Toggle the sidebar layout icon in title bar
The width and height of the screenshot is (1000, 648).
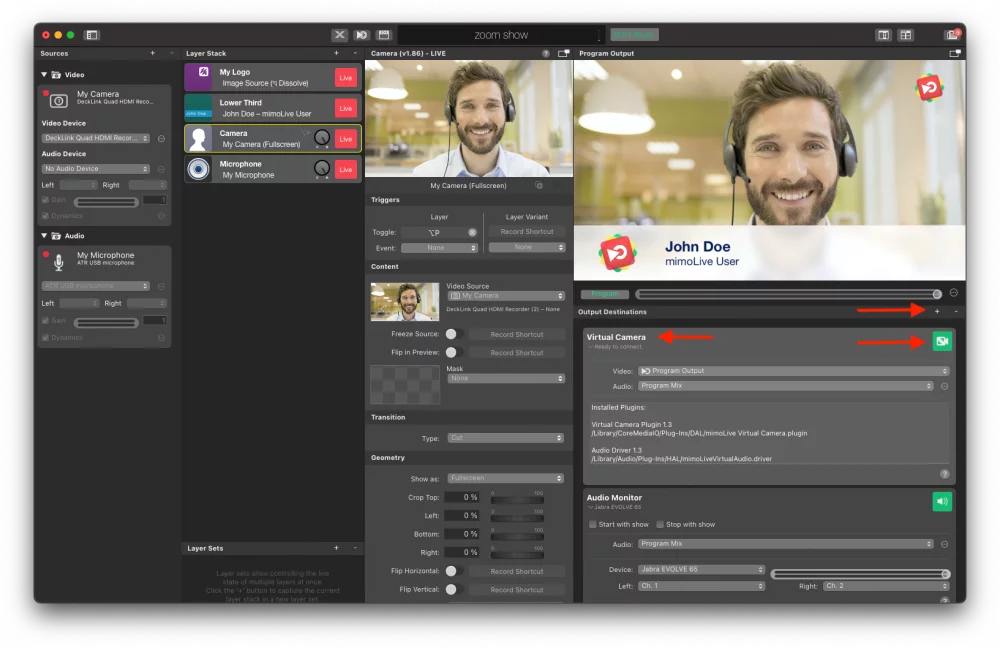click(92, 35)
